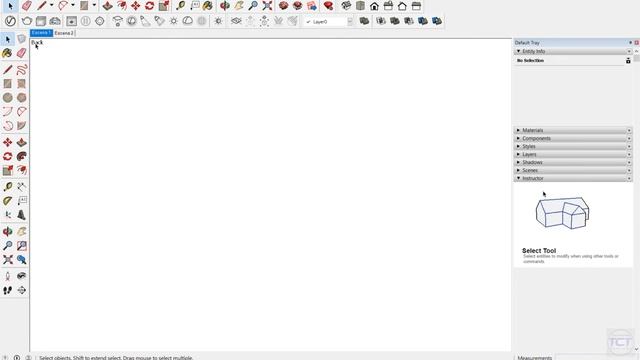The height and width of the screenshot is (360, 640).
Task: Select Freehand tool in left toolbar
Action: 22,69
